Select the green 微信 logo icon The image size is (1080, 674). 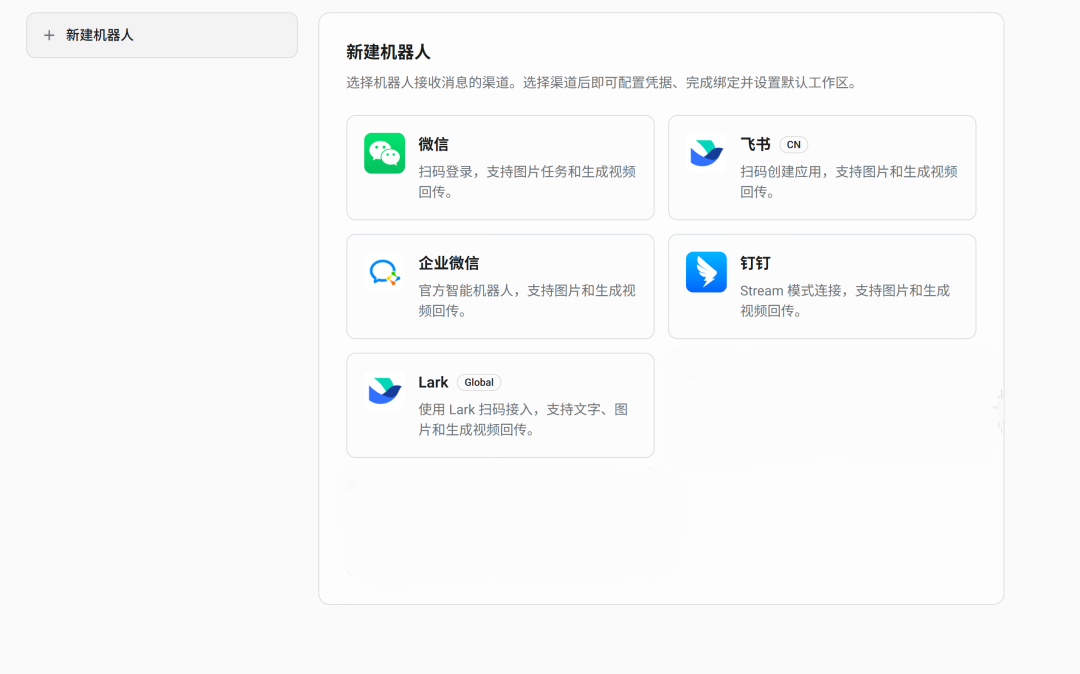[384, 153]
